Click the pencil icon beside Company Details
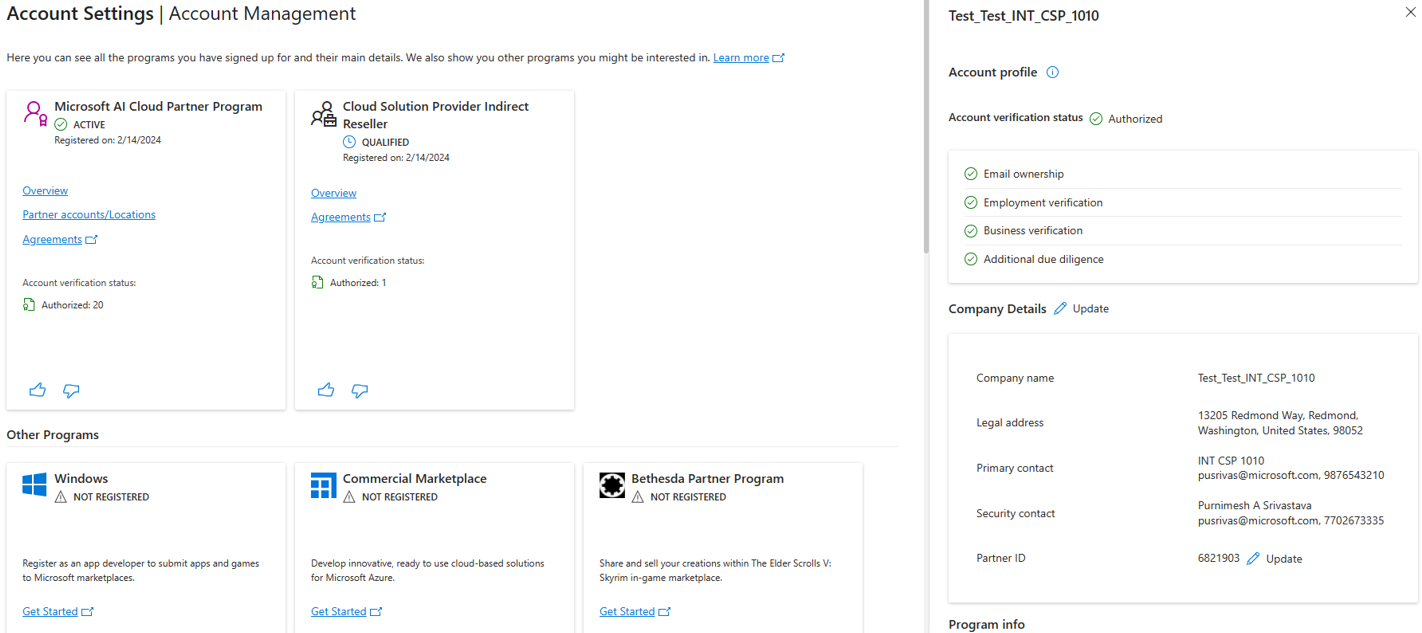Image resolution: width=1422 pixels, height=633 pixels. coord(1060,309)
